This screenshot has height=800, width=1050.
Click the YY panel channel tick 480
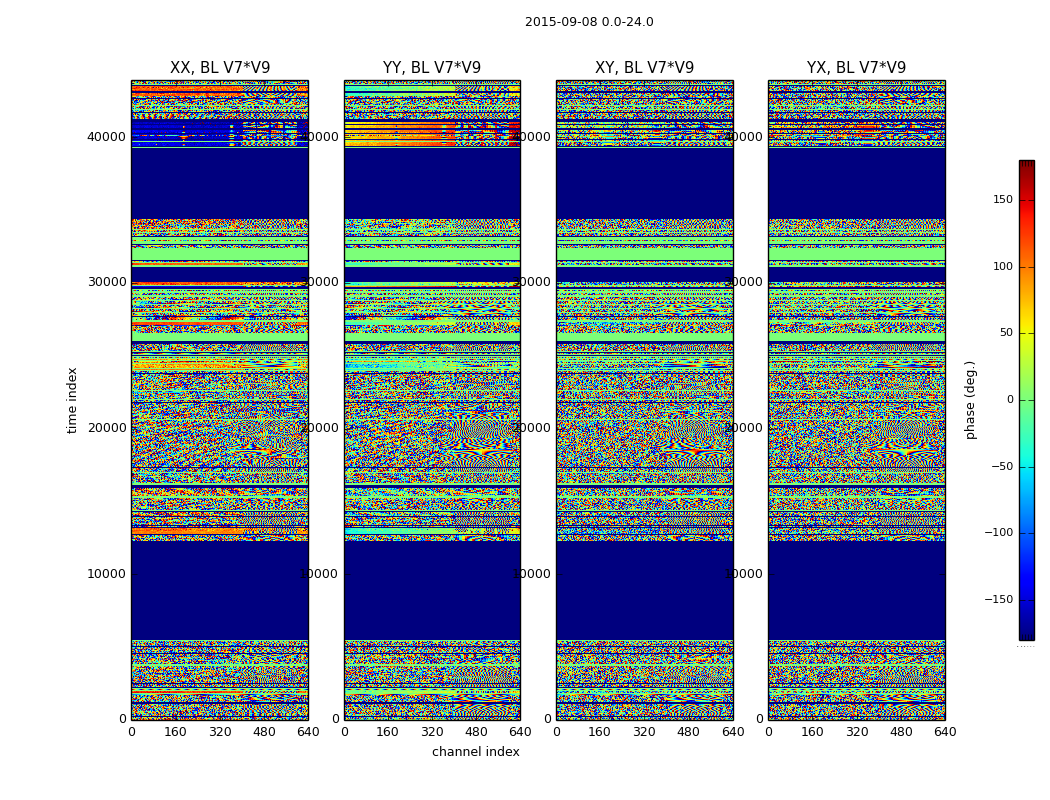coord(476,732)
